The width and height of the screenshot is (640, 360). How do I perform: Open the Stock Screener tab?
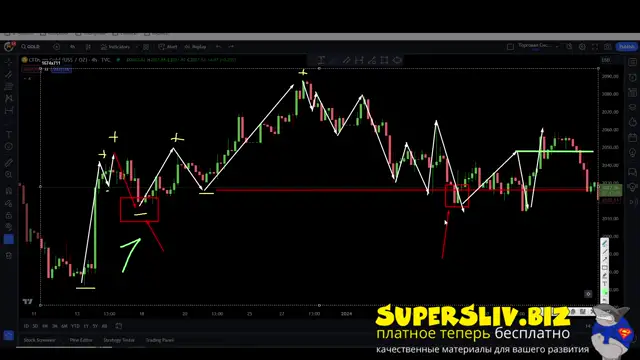click(40, 340)
